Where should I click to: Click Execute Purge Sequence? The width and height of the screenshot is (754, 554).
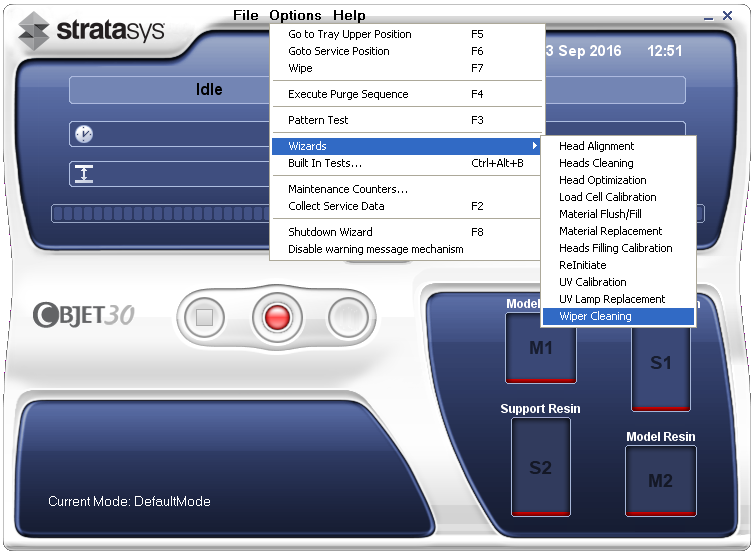[348, 94]
